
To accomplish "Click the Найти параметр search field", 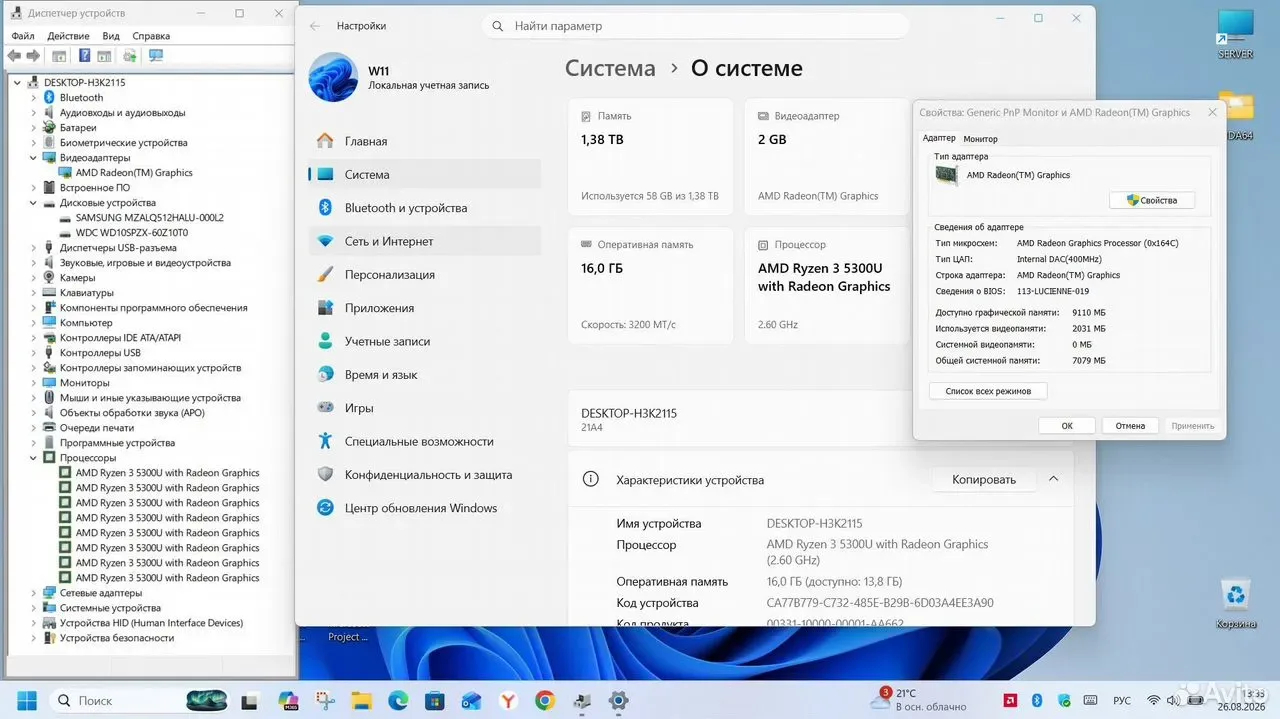I will click(x=696, y=26).
